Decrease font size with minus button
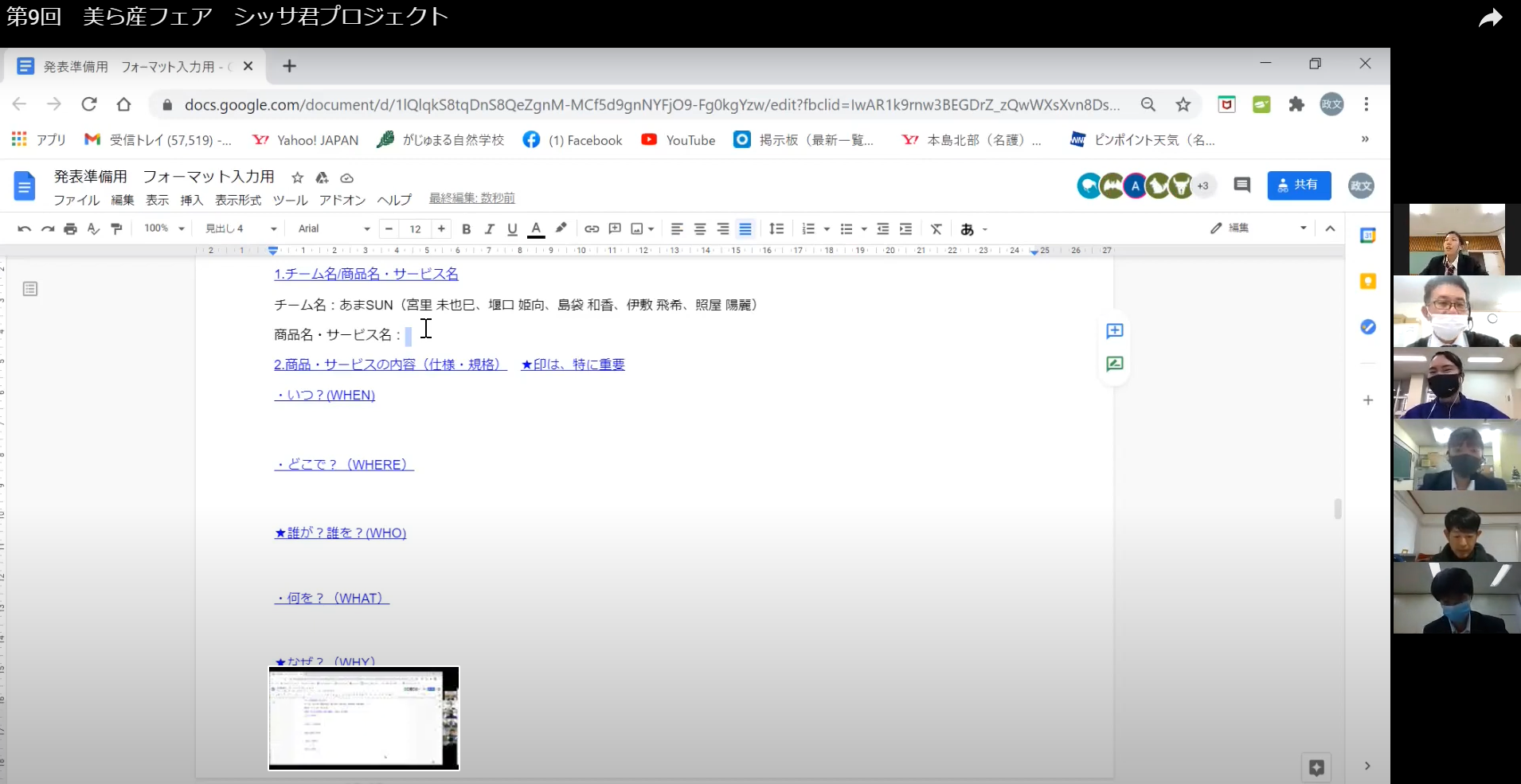The width and height of the screenshot is (1521, 784). click(389, 229)
